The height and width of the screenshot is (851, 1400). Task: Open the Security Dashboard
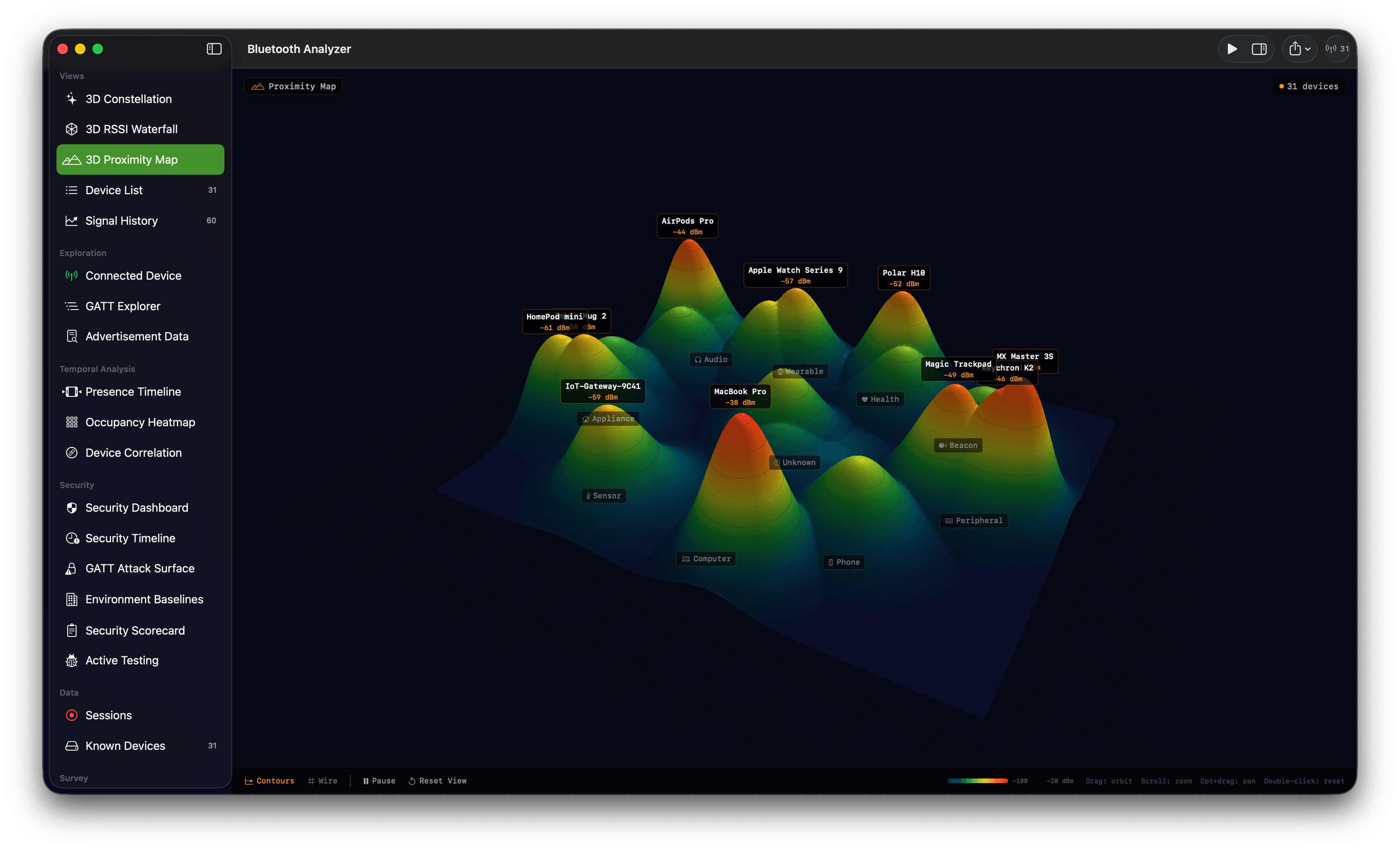[140, 507]
